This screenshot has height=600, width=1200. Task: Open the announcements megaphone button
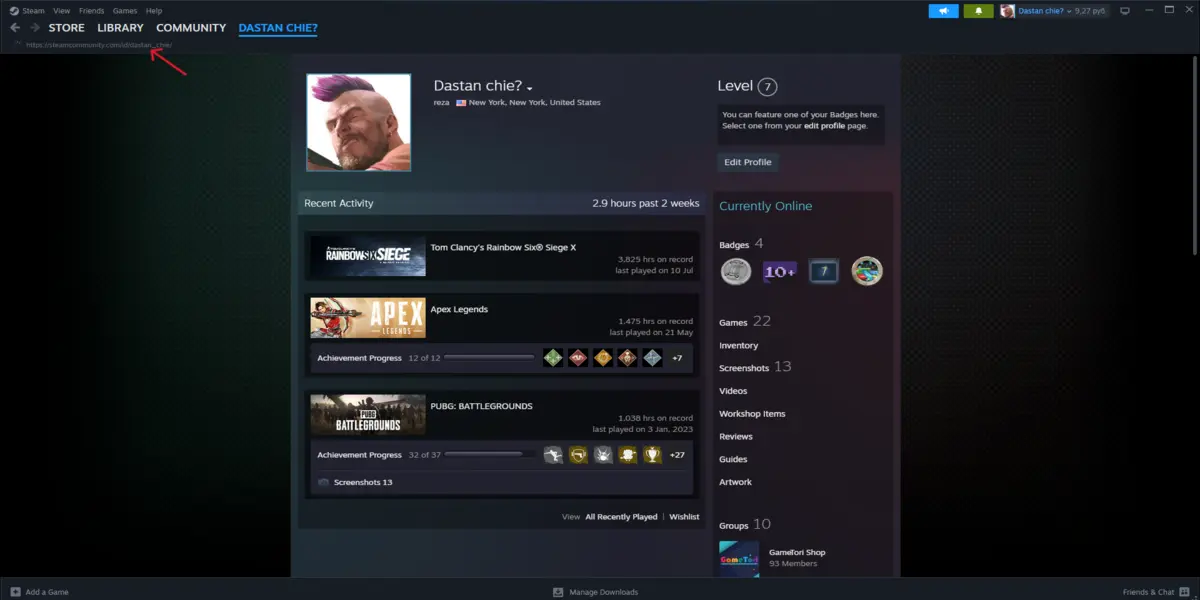pyautogui.click(x=943, y=11)
